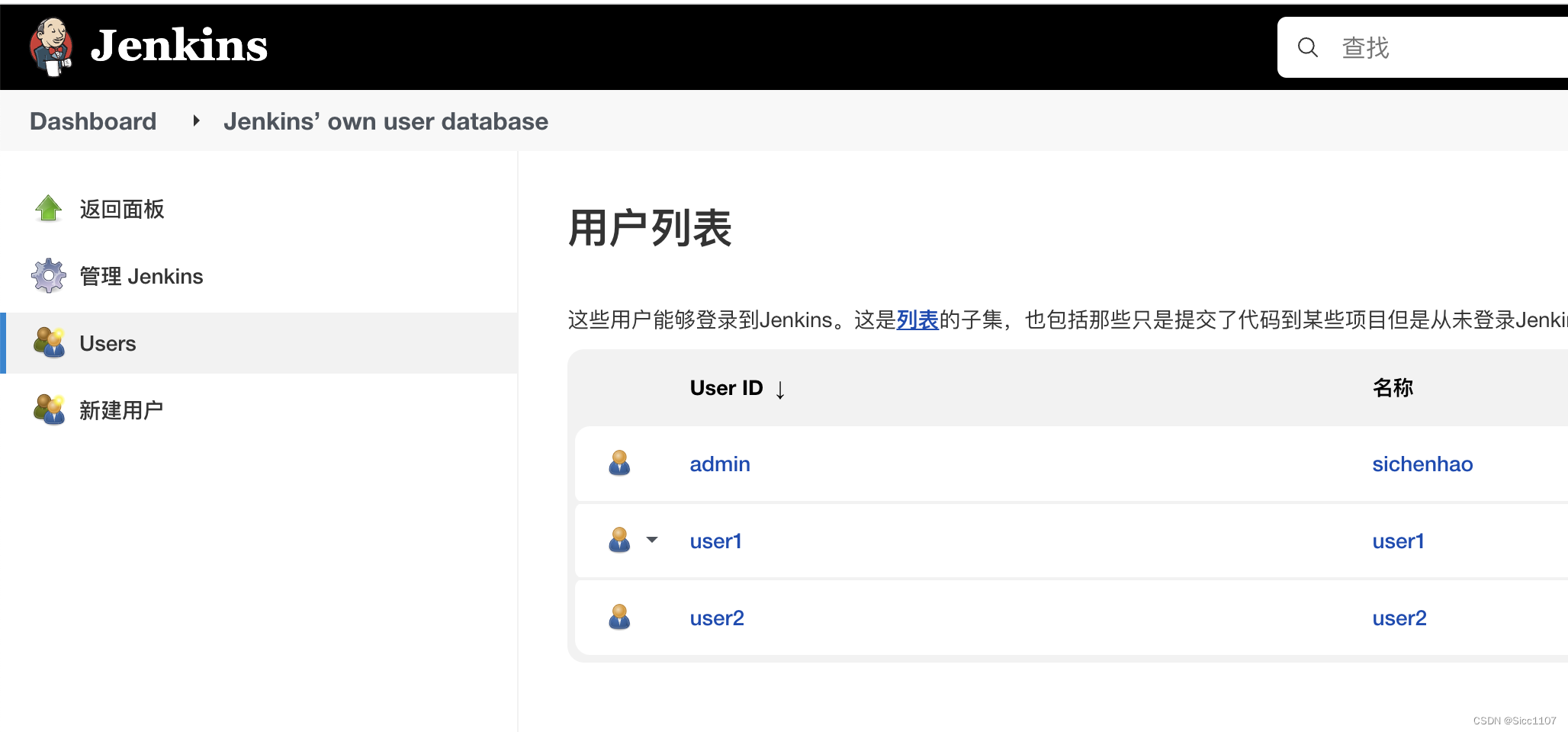Viewport: 1568px width, 732px height.
Task: Open the sichenhao name link
Action: [1422, 464]
